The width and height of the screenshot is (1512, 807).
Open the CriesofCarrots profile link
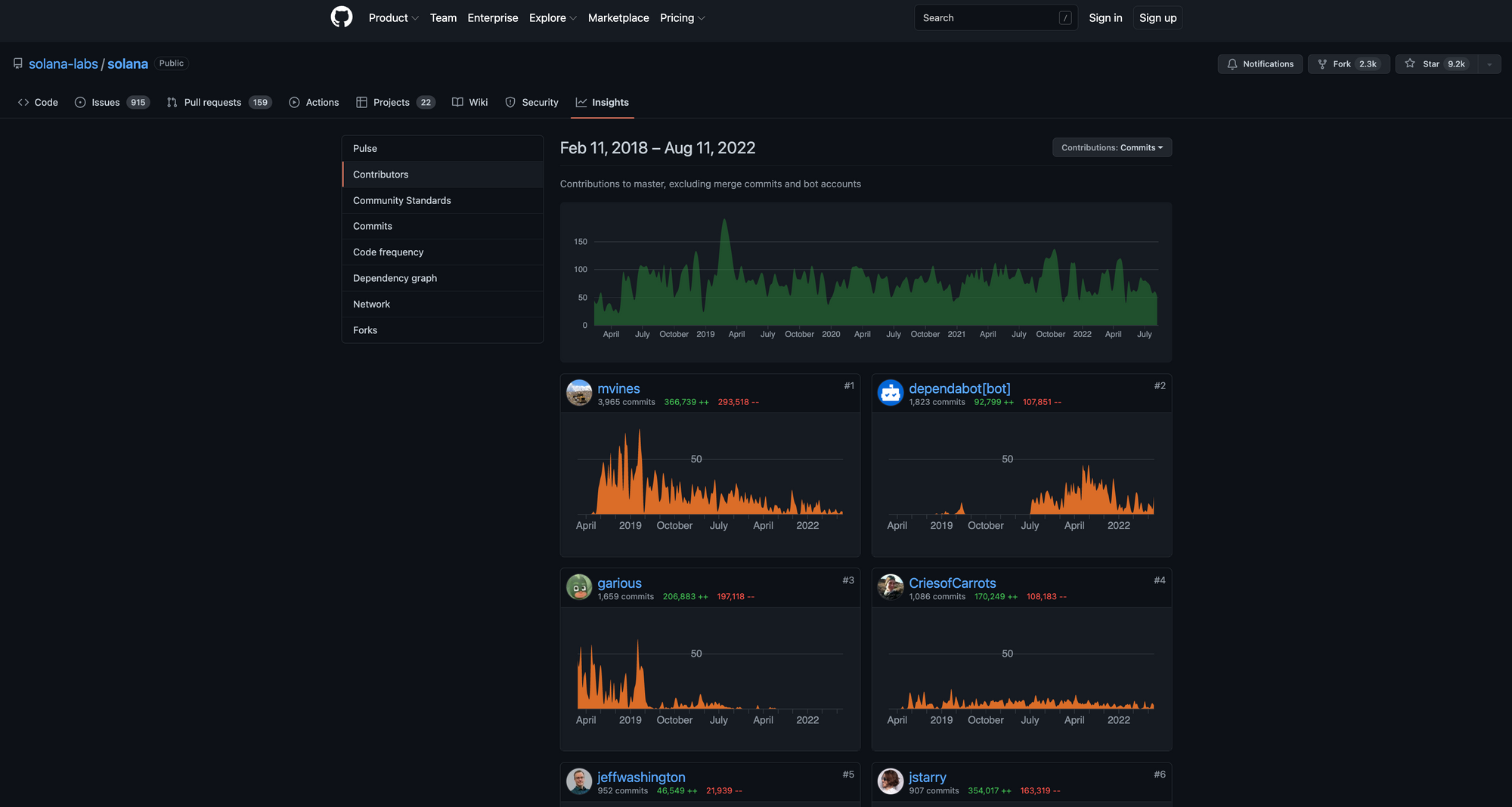point(952,583)
